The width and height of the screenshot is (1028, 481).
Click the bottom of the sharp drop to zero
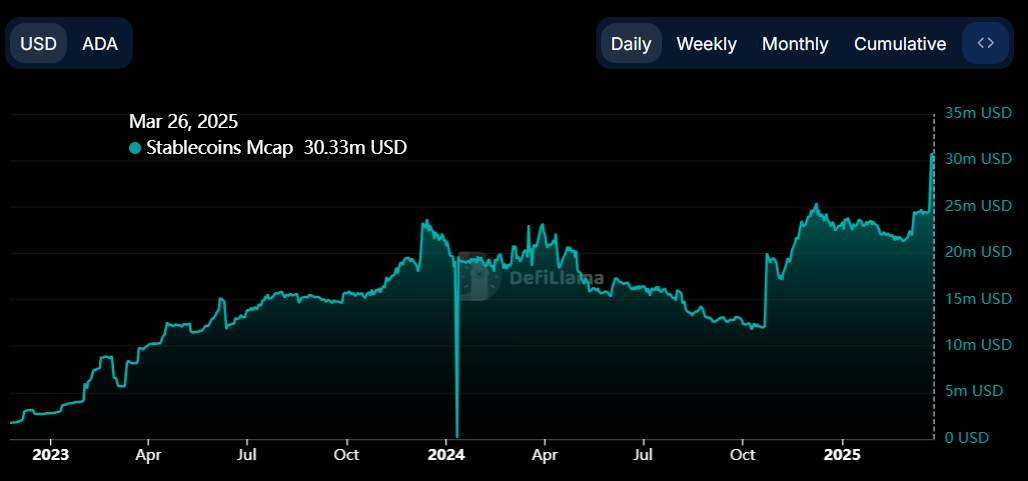pos(457,435)
